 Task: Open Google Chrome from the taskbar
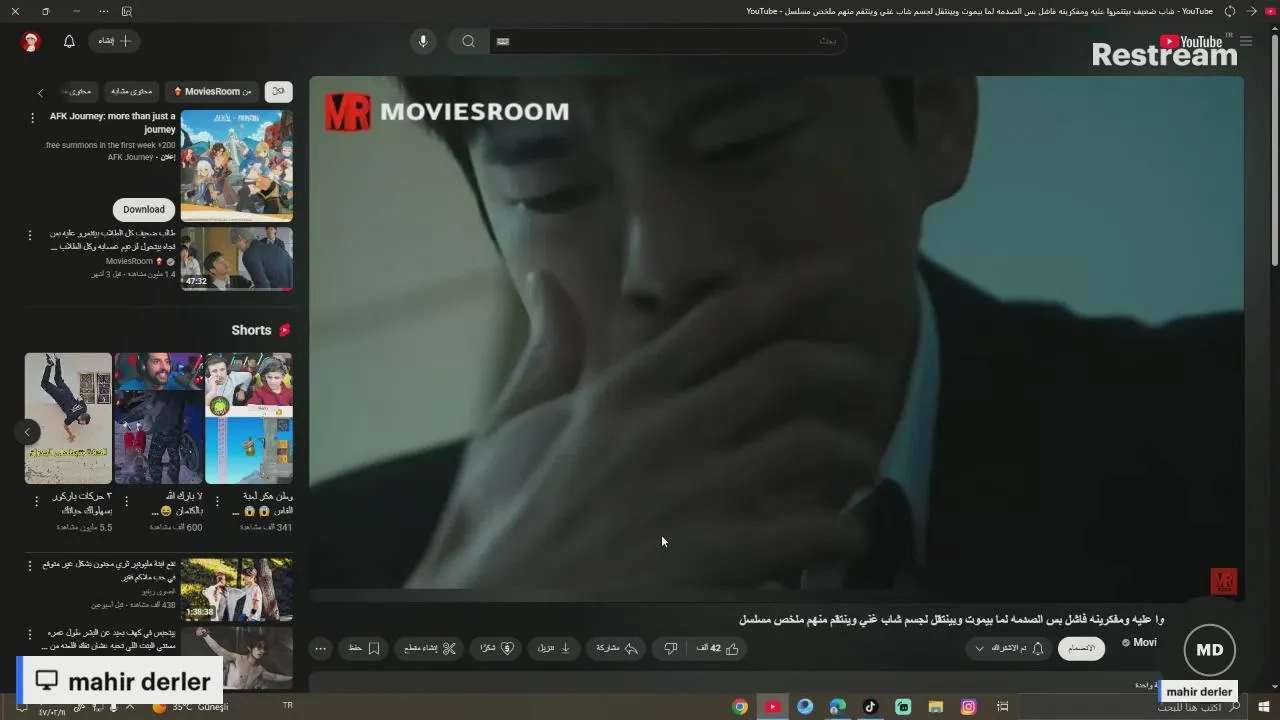[740, 707]
